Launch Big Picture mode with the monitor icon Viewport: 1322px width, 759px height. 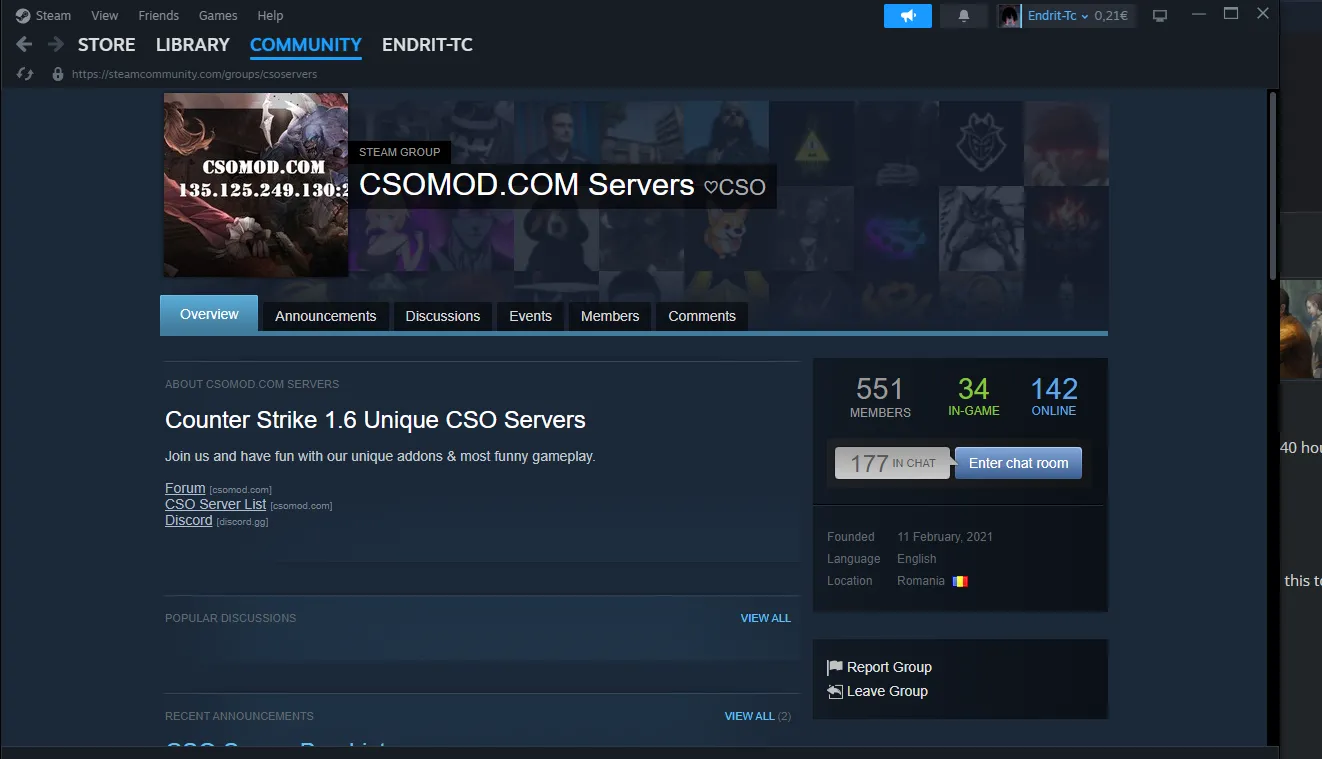(1160, 16)
